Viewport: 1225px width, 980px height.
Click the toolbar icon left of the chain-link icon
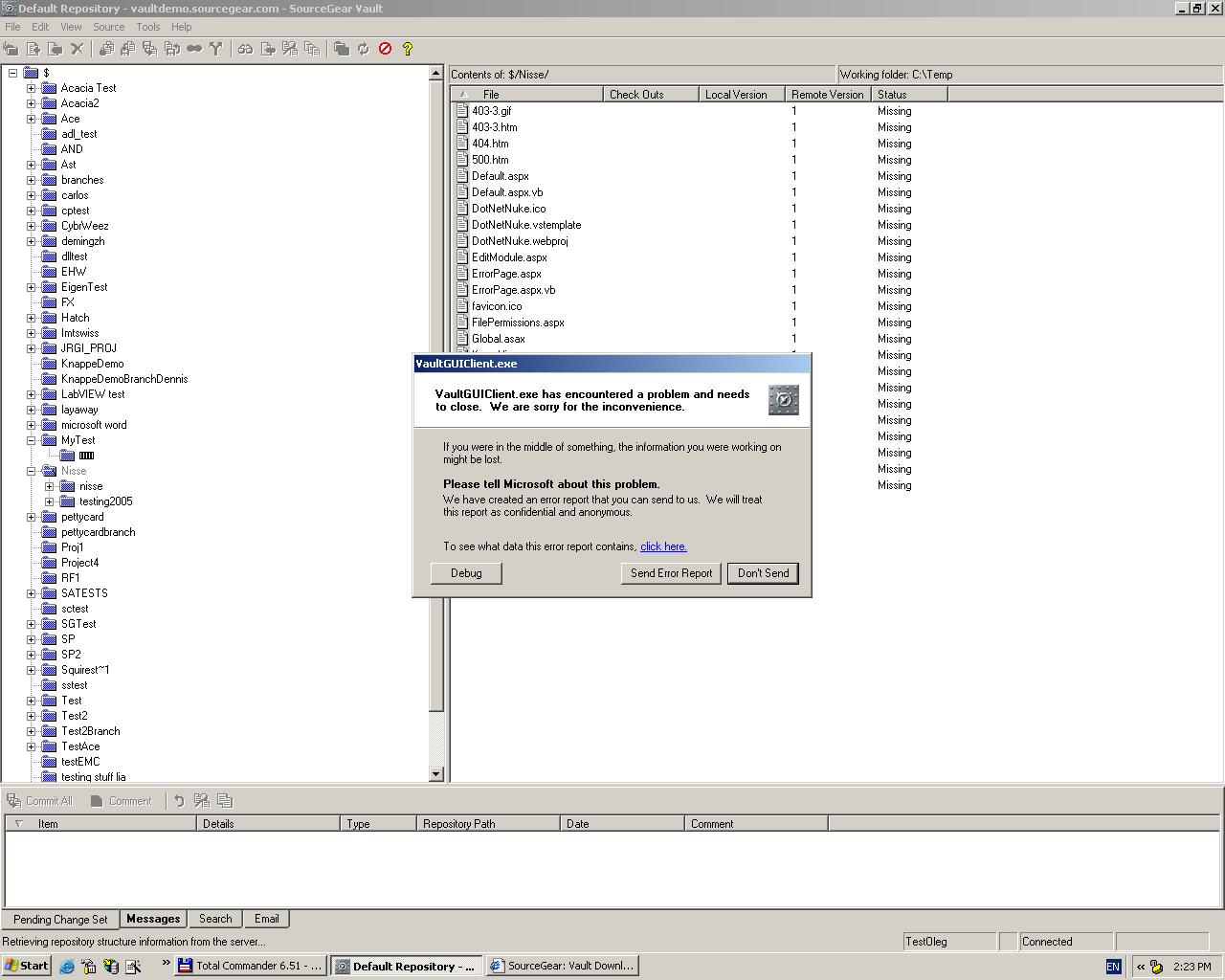tap(171, 49)
